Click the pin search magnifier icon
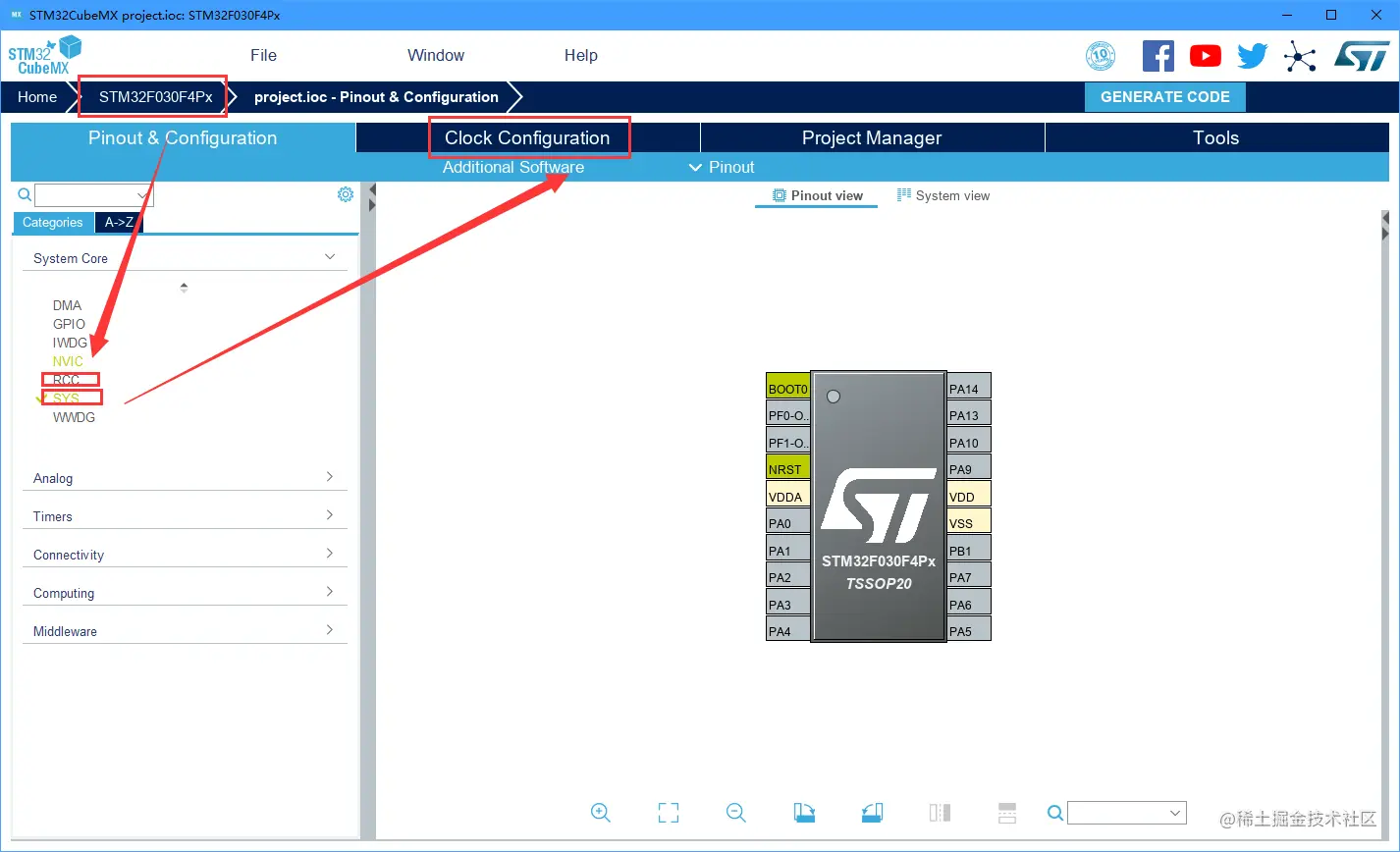This screenshot has height=852, width=1400. click(1055, 813)
